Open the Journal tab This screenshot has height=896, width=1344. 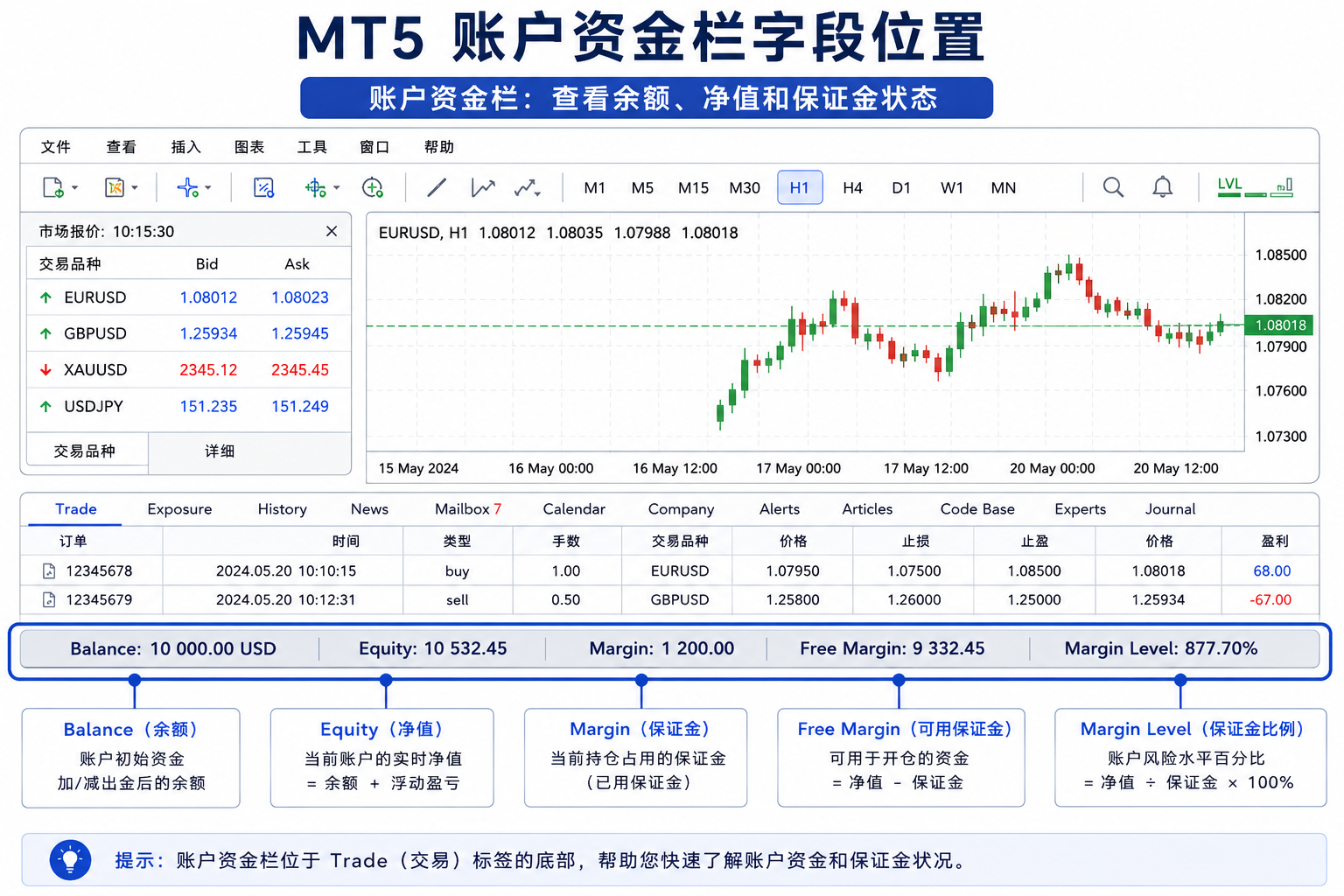tap(1171, 509)
